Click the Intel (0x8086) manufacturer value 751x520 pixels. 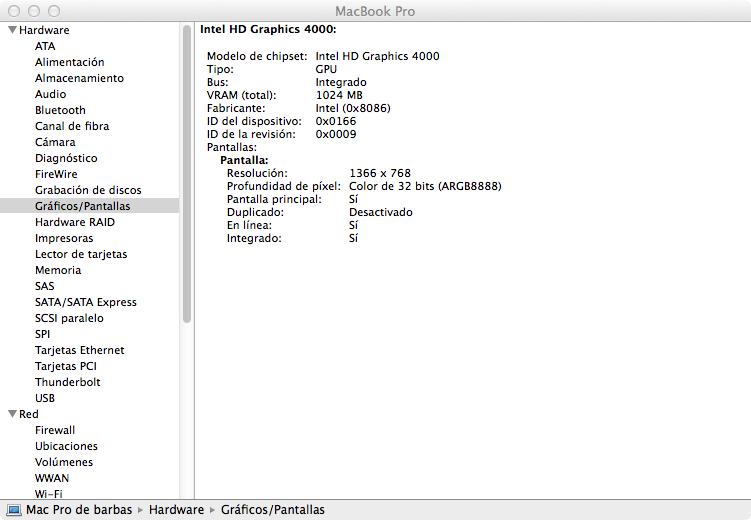353,108
